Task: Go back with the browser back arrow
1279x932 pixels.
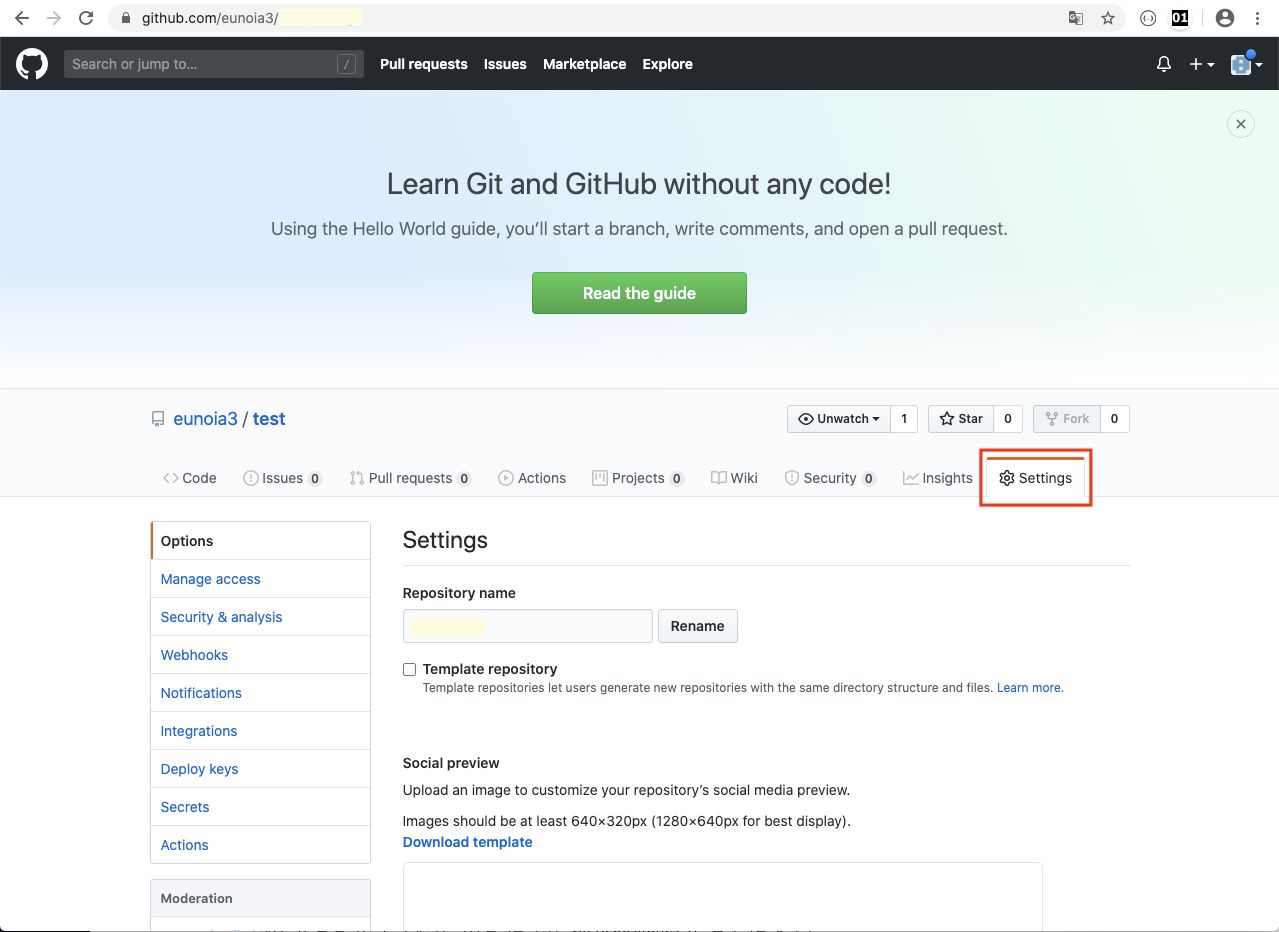Action: pos(22,18)
